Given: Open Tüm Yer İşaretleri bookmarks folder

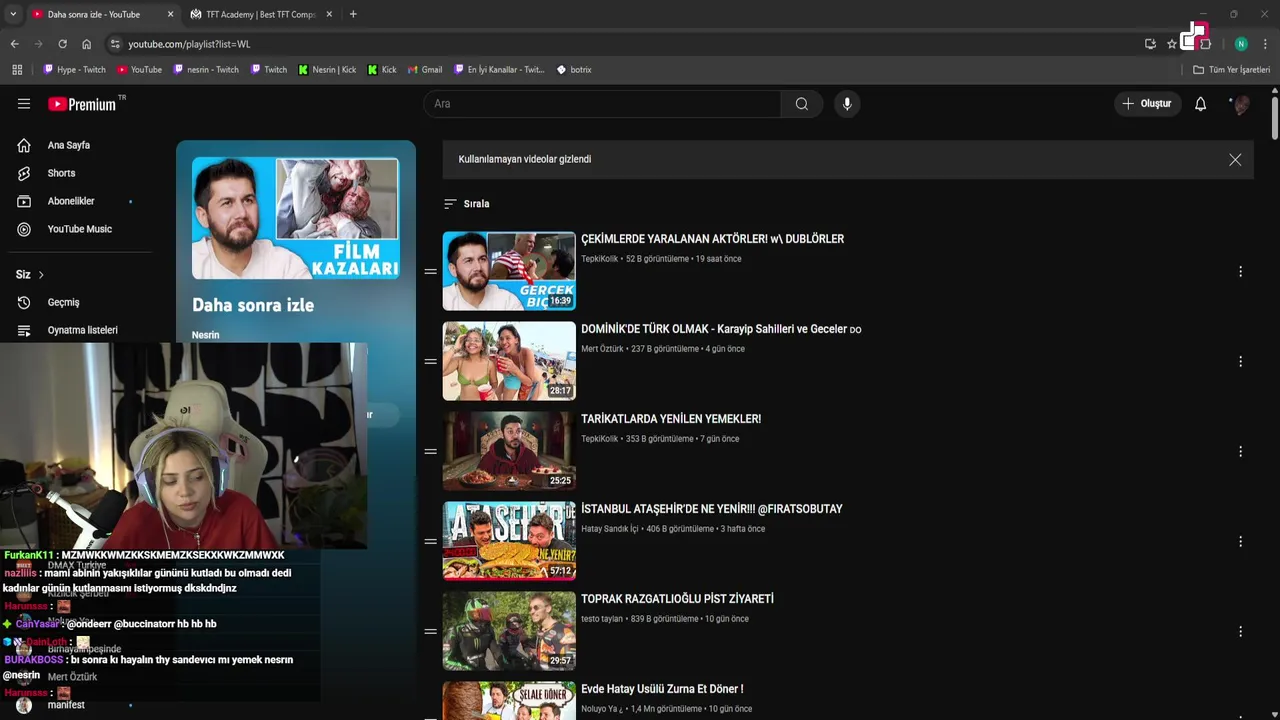Looking at the screenshot, I should [1232, 70].
